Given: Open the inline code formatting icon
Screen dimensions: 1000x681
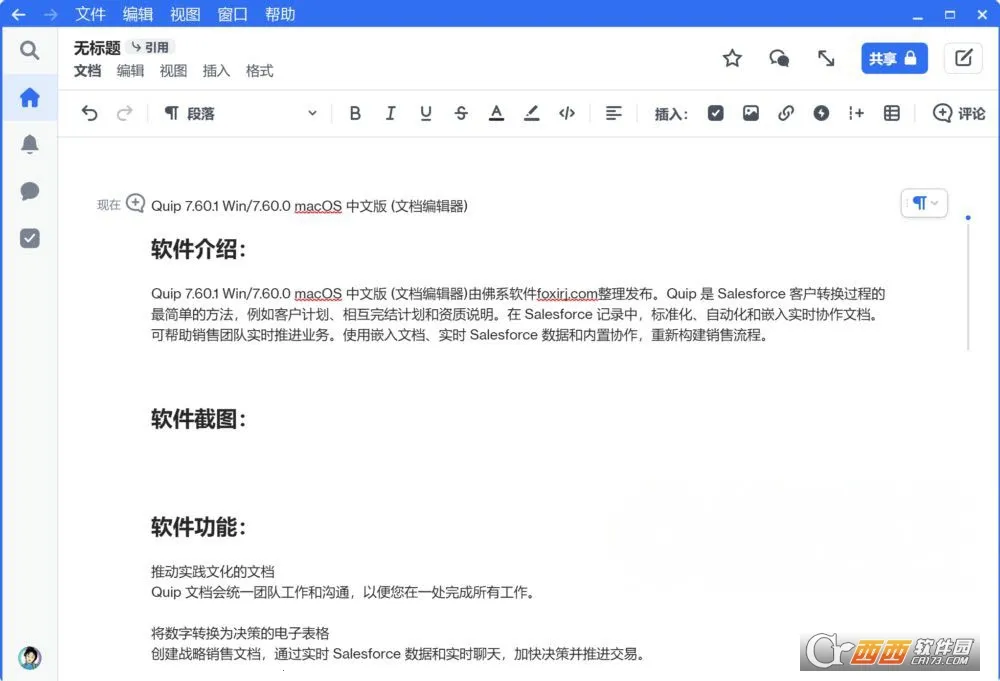Looking at the screenshot, I should click(x=566, y=113).
